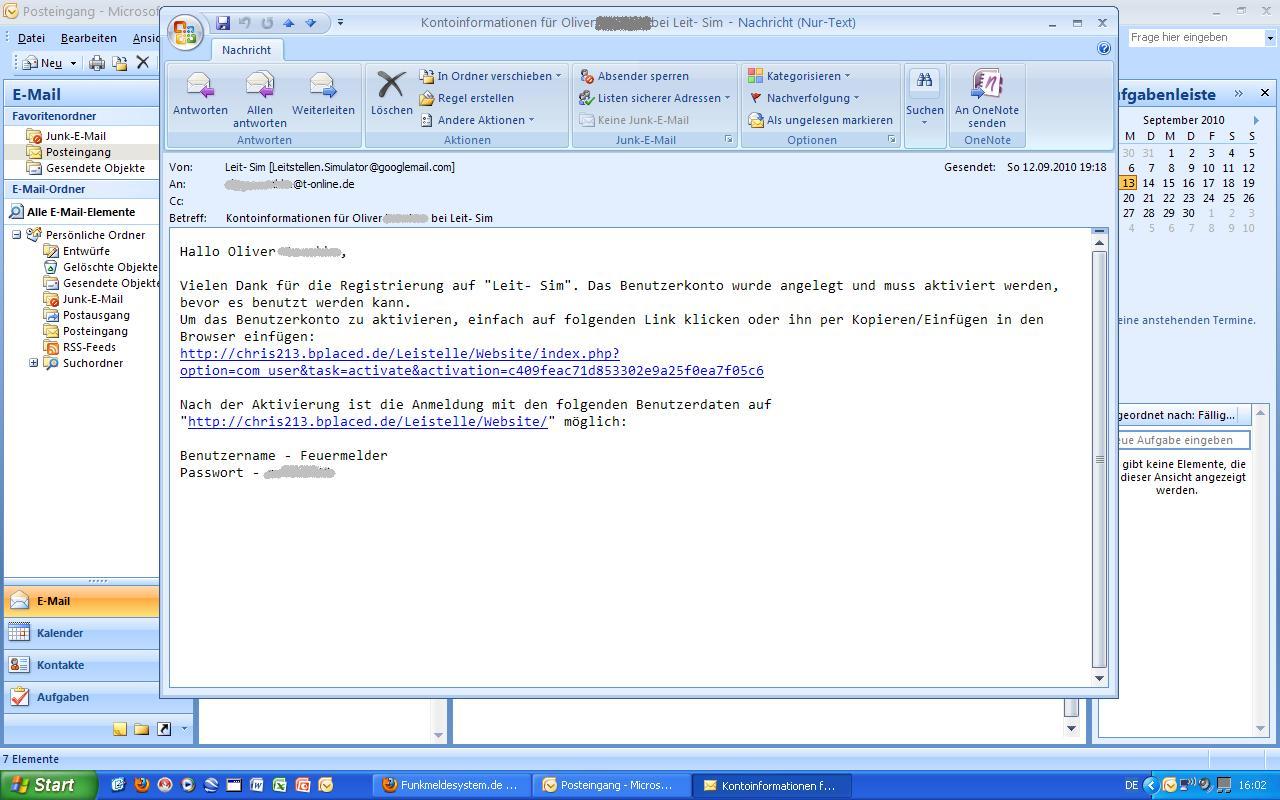Select September 14 in the calendar
The height and width of the screenshot is (800, 1280).
[x=1148, y=183]
